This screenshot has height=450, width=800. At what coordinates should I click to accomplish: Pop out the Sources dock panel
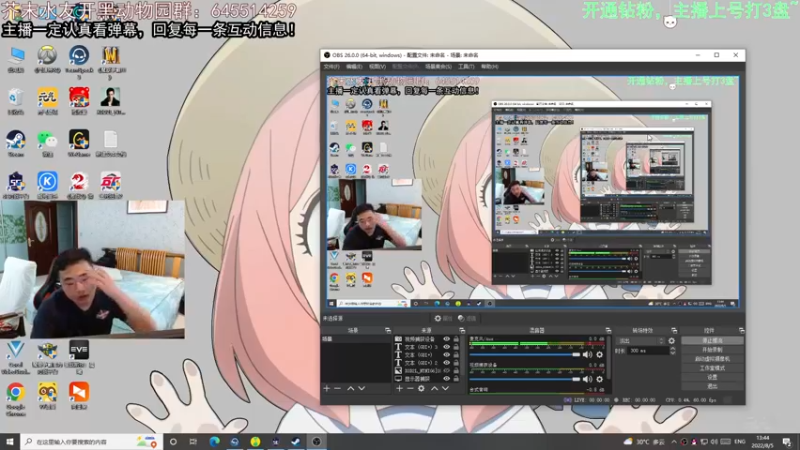point(462,331)
